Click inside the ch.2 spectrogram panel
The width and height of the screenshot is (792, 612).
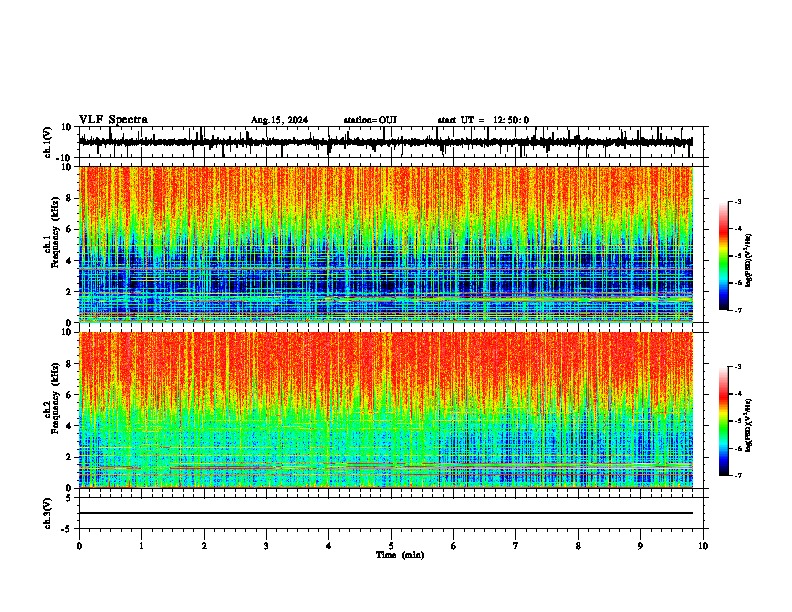coord(386,410)
